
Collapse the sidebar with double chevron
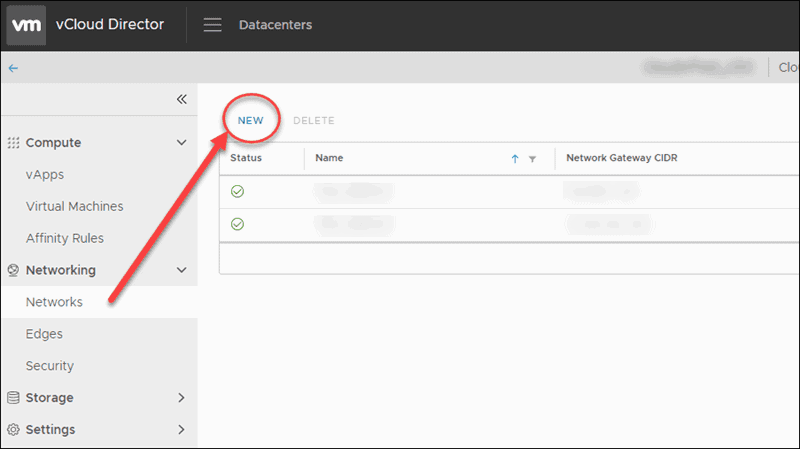[182, 99]
